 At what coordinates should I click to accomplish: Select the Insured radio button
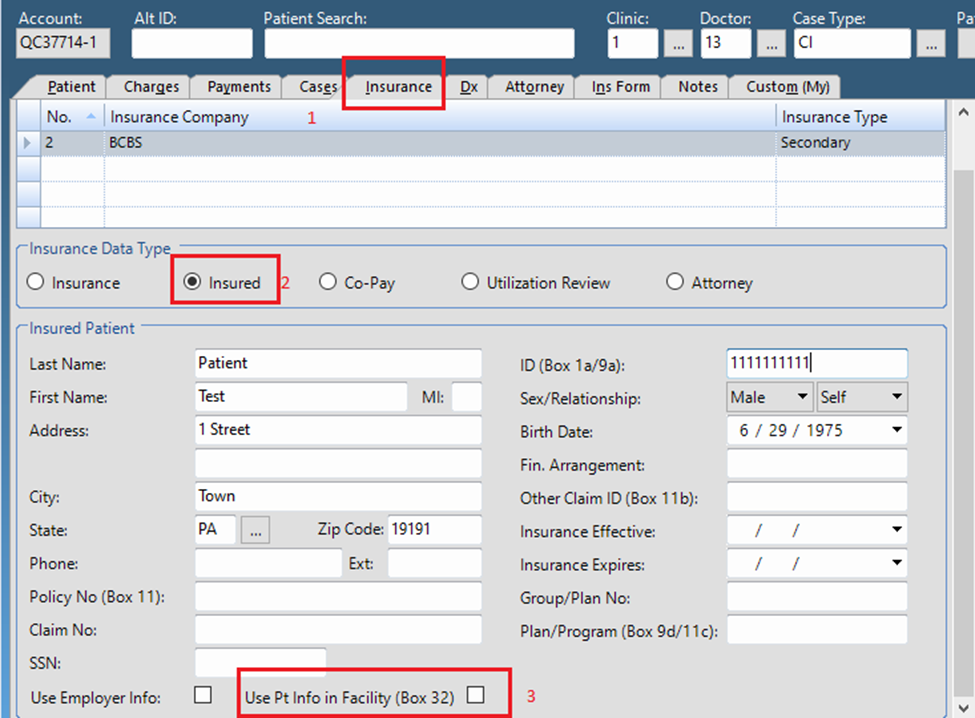pos(192,282)
